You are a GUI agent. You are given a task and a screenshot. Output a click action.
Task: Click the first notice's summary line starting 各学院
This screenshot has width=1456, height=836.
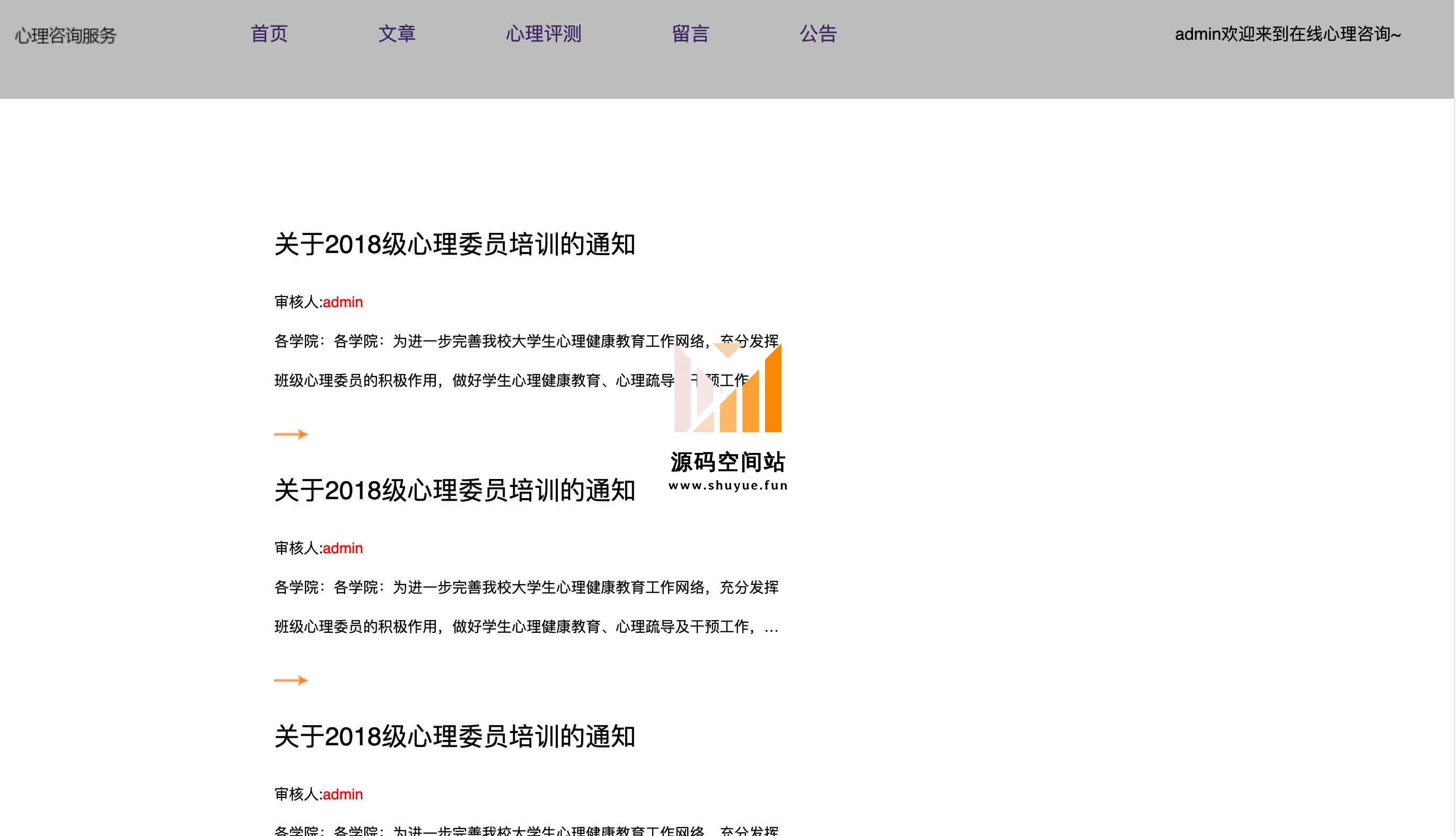[527, 341]
